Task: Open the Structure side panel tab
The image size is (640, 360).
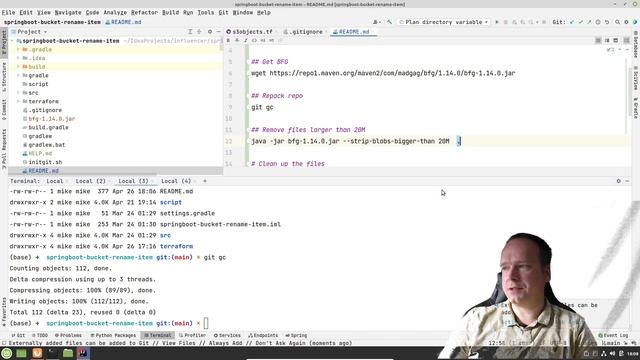Action: click(x=4, y=77)
